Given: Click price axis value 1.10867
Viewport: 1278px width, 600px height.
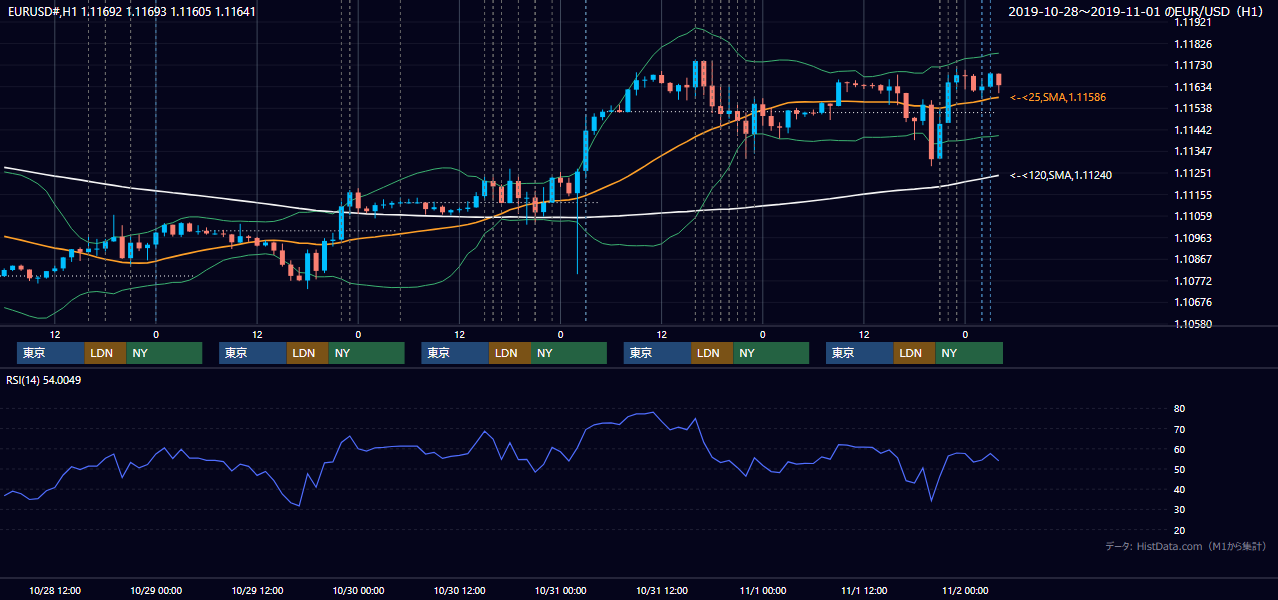Looking at the screenshot, I should pos(1192,260).
